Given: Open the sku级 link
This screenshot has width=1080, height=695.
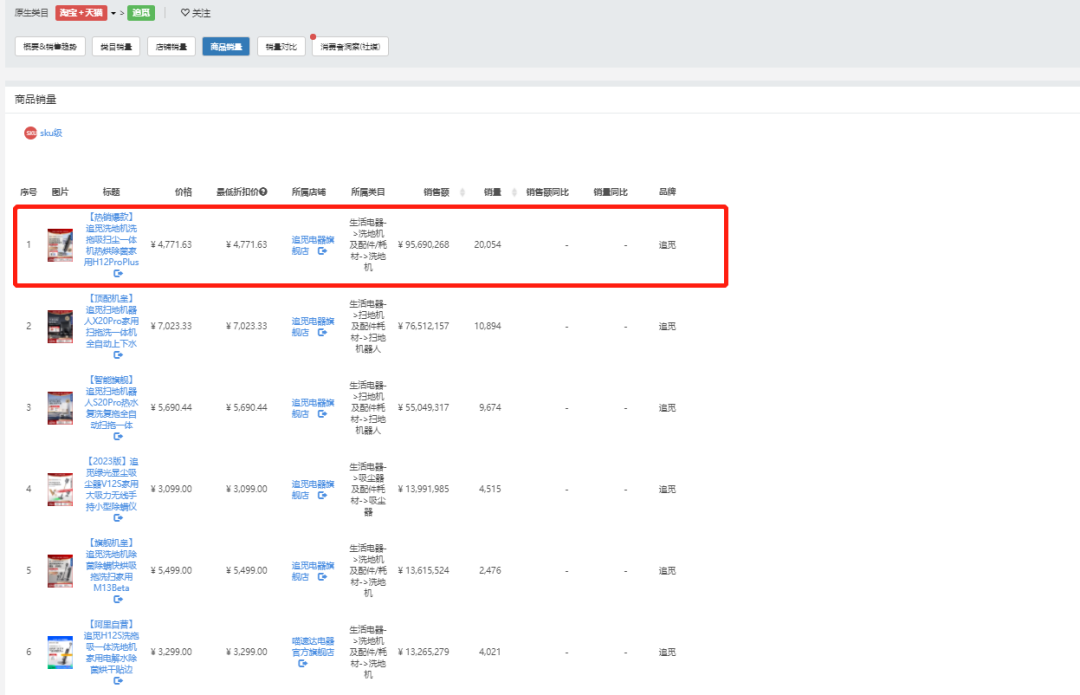Looking at the screenshot, I should [x=51, y=133].
